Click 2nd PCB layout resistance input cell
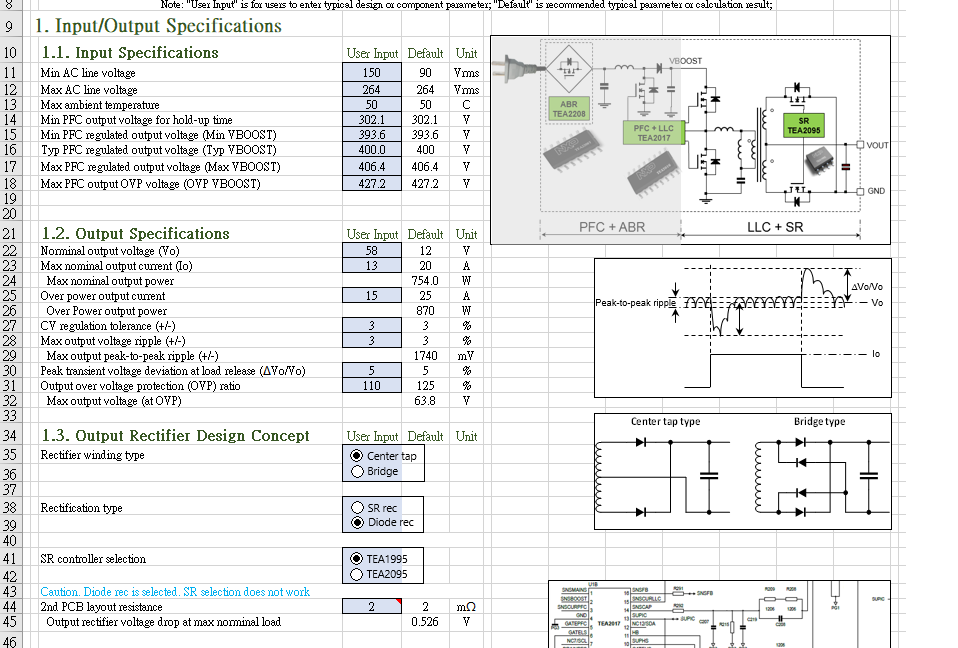The height and width of the screenshot is (648, 958). [371, 606]
